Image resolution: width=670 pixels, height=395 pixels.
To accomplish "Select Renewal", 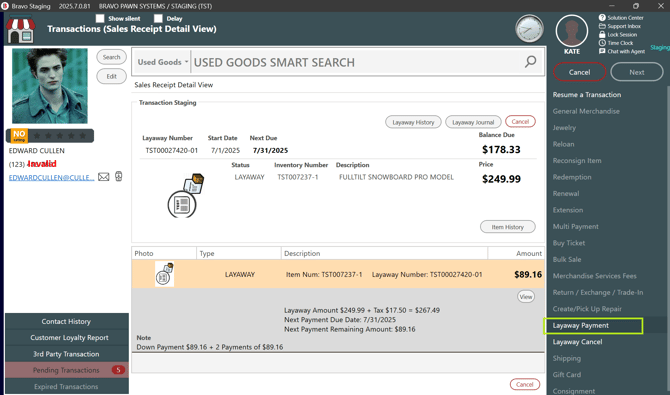I will (x=566, y=194).
